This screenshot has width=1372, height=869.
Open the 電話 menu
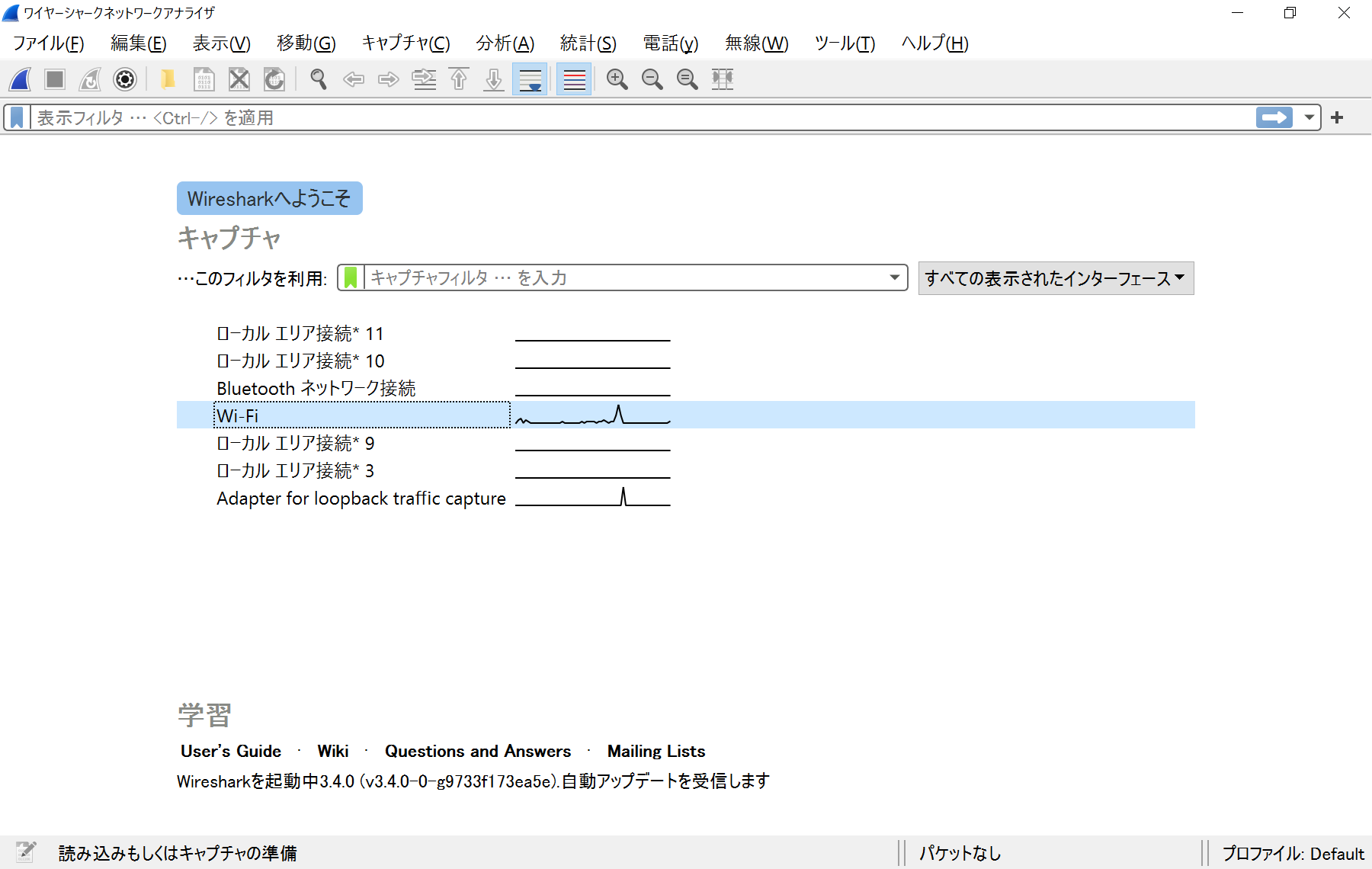[671, 43]
